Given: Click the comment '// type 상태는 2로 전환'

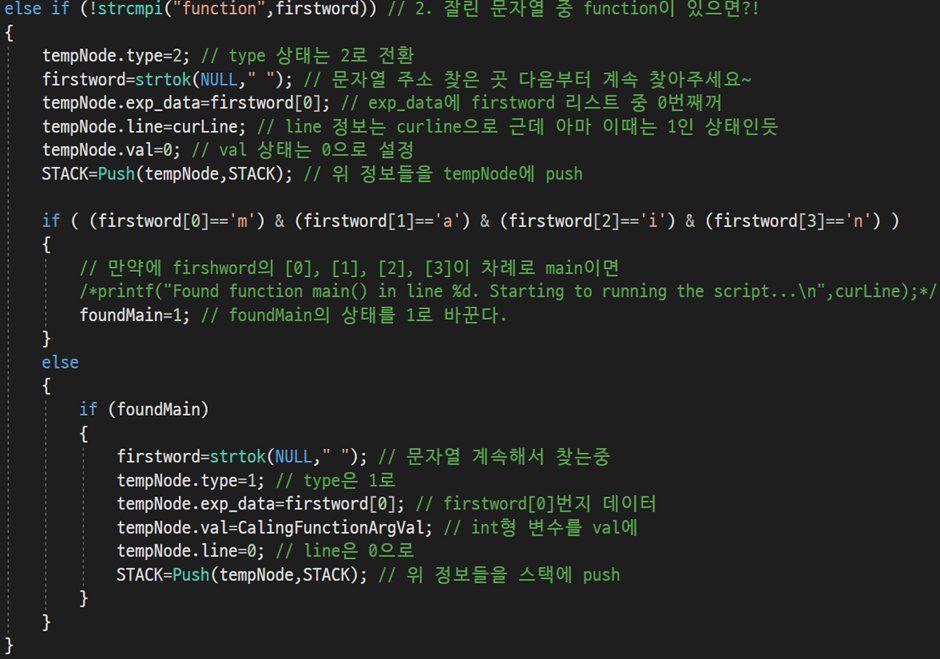Looking at the screenshot, I should [x=308, y=56].
